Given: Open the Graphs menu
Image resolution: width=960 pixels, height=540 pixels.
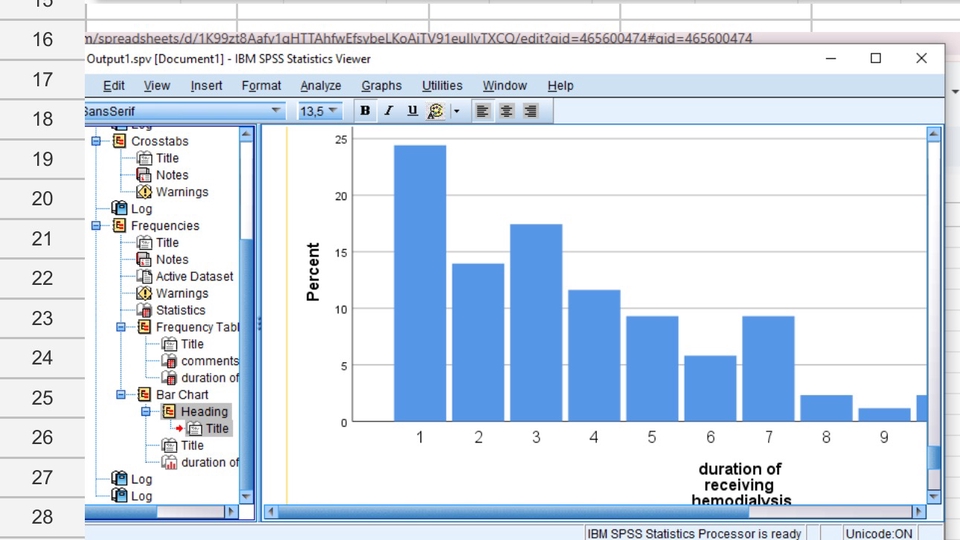Looking at the screenshot, I should [381, 86].
